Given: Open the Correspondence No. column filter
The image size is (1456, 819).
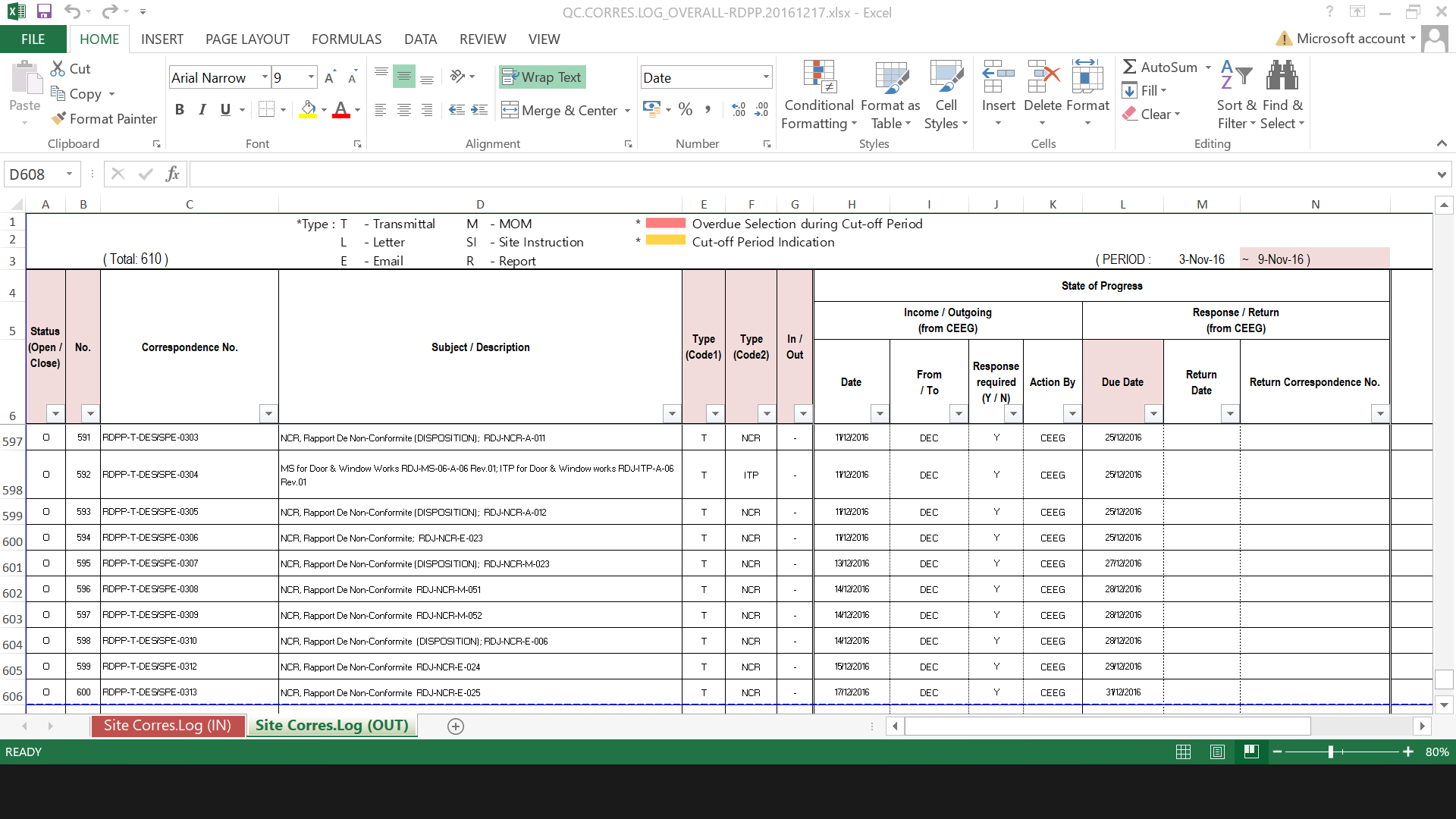Looking at the screenshot, I should (x=268, y=413).
